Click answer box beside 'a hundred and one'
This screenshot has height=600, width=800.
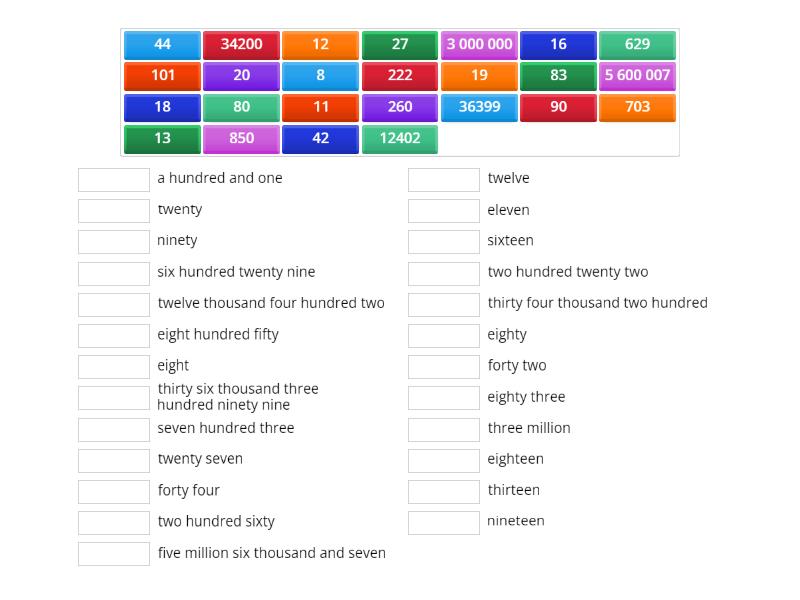114,179
